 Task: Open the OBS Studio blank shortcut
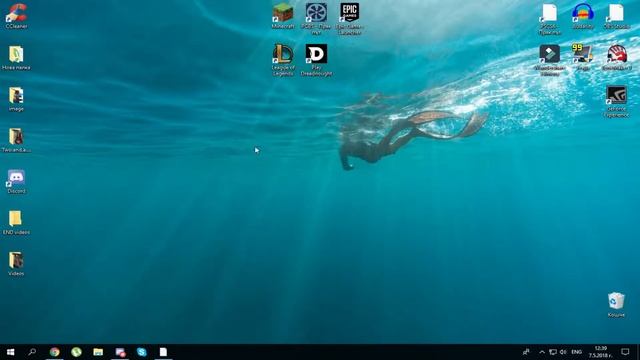click(616, 16)
